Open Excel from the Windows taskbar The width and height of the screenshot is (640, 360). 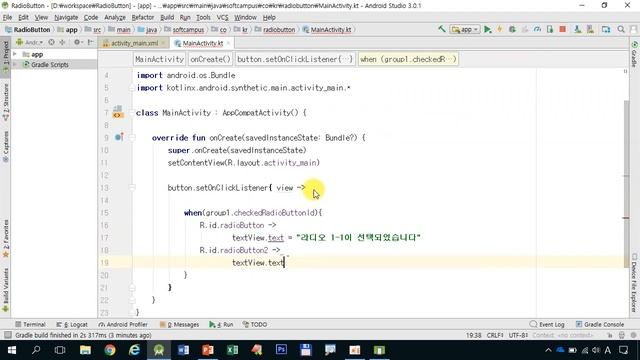click(x=232, y=350)
